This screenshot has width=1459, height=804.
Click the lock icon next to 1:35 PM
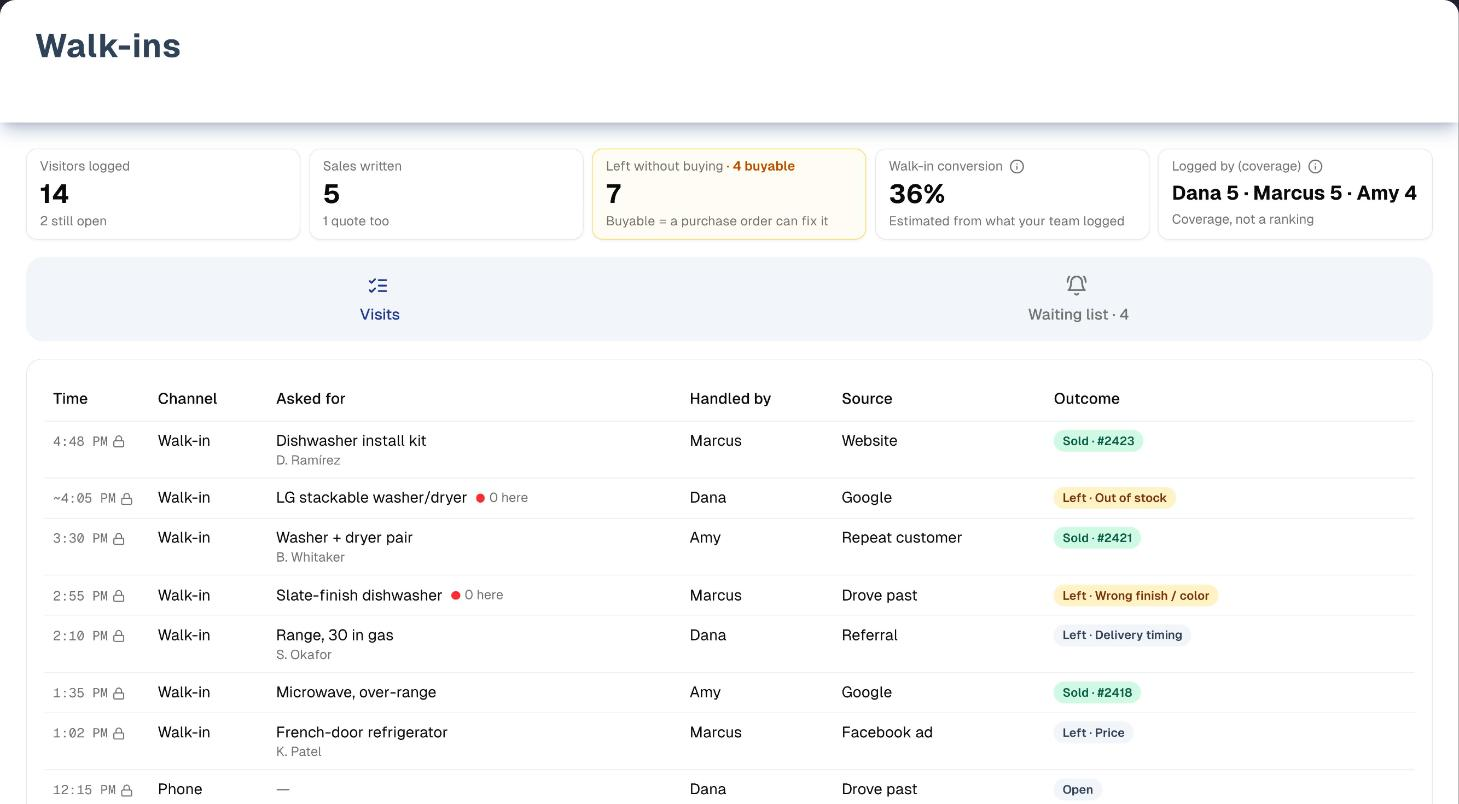[118, 693]
